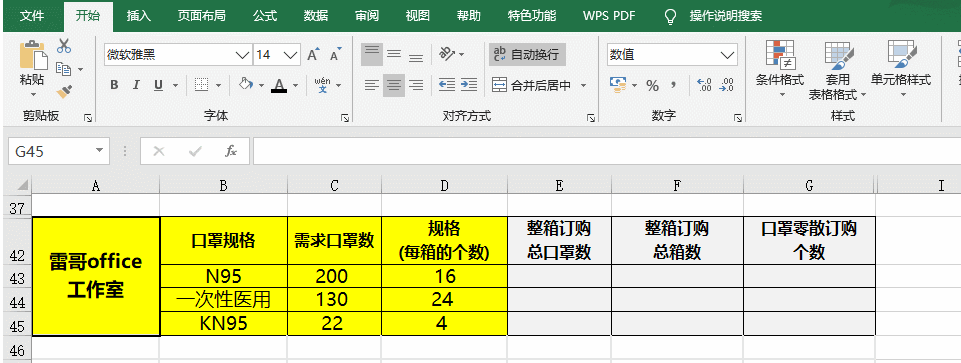Select row 43 header
Image resolution: width=961 pixels, height=363 pixels.
tap(16, 277)
